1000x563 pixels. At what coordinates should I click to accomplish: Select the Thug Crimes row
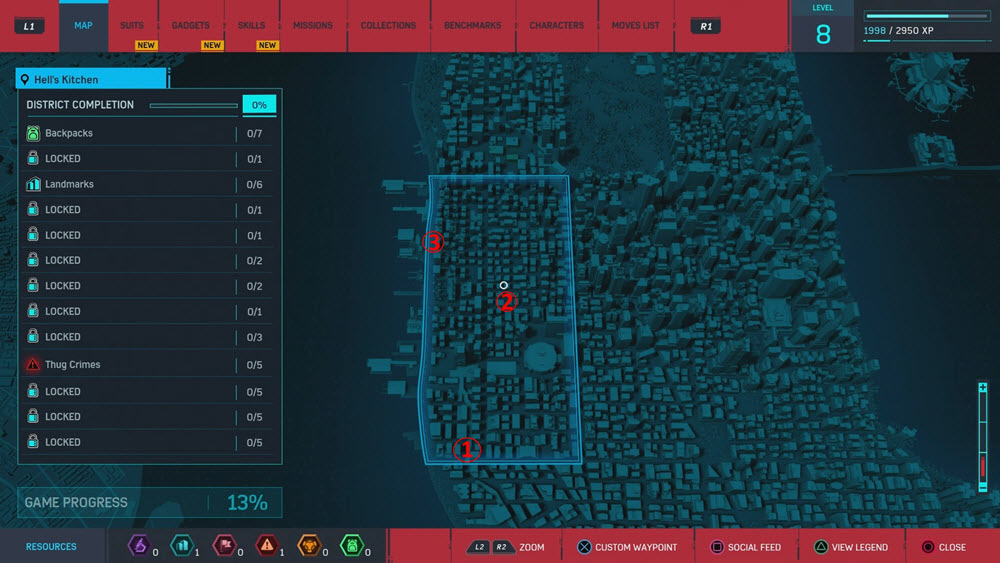click(x=149, y=365)
